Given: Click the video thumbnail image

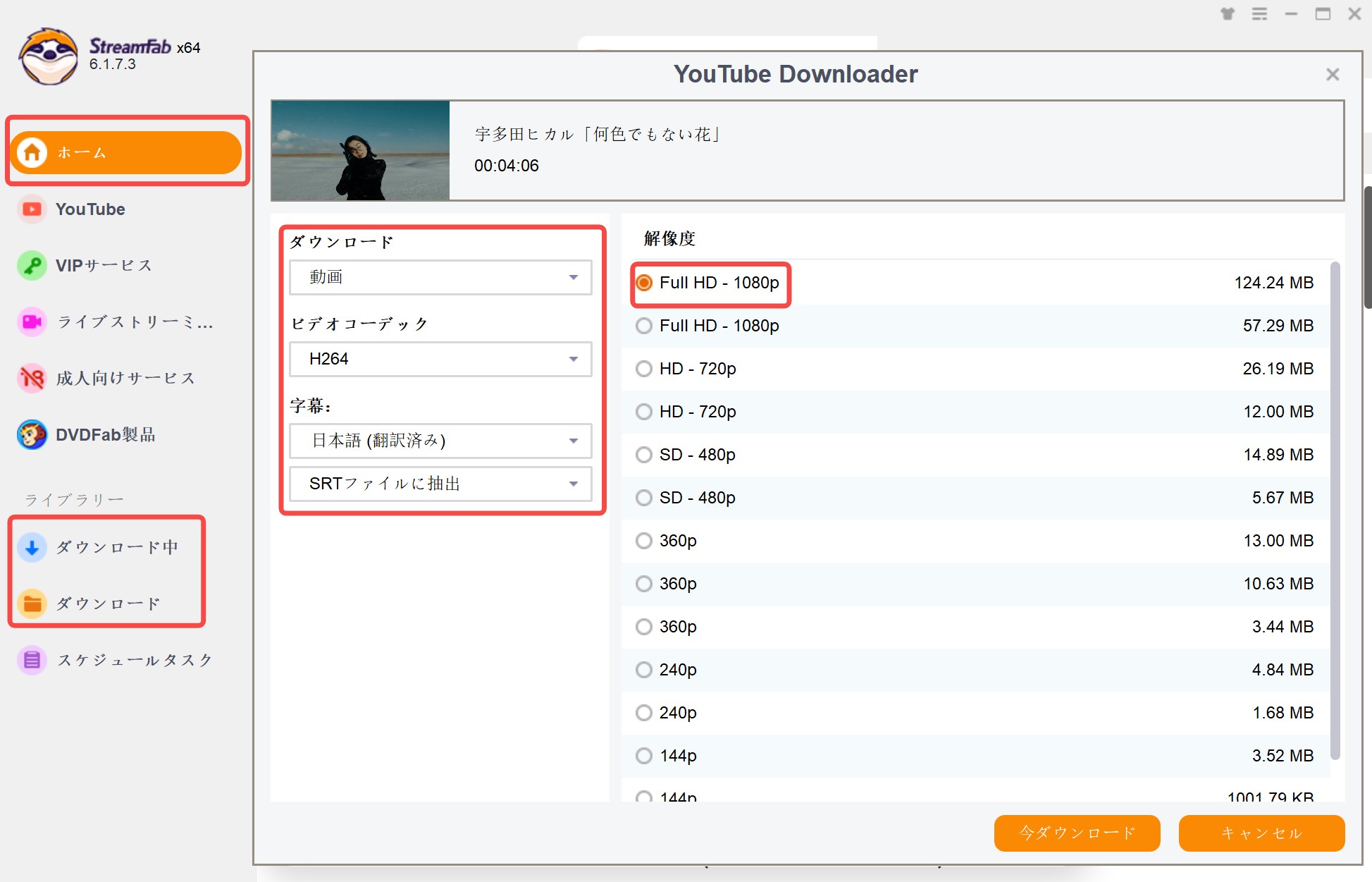Looking at the screenshot, I should [361, 150].
